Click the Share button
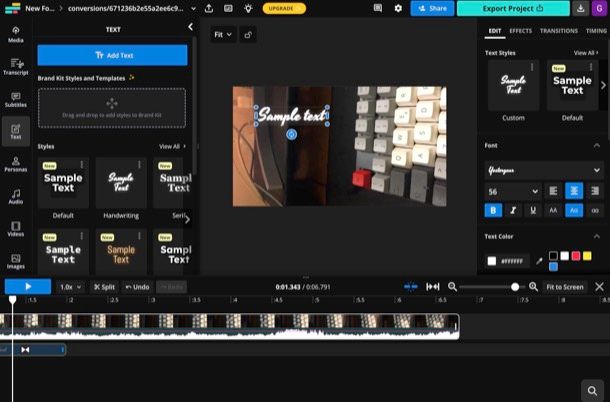Screen dimensions: 610x402 [x=432, y=8]
